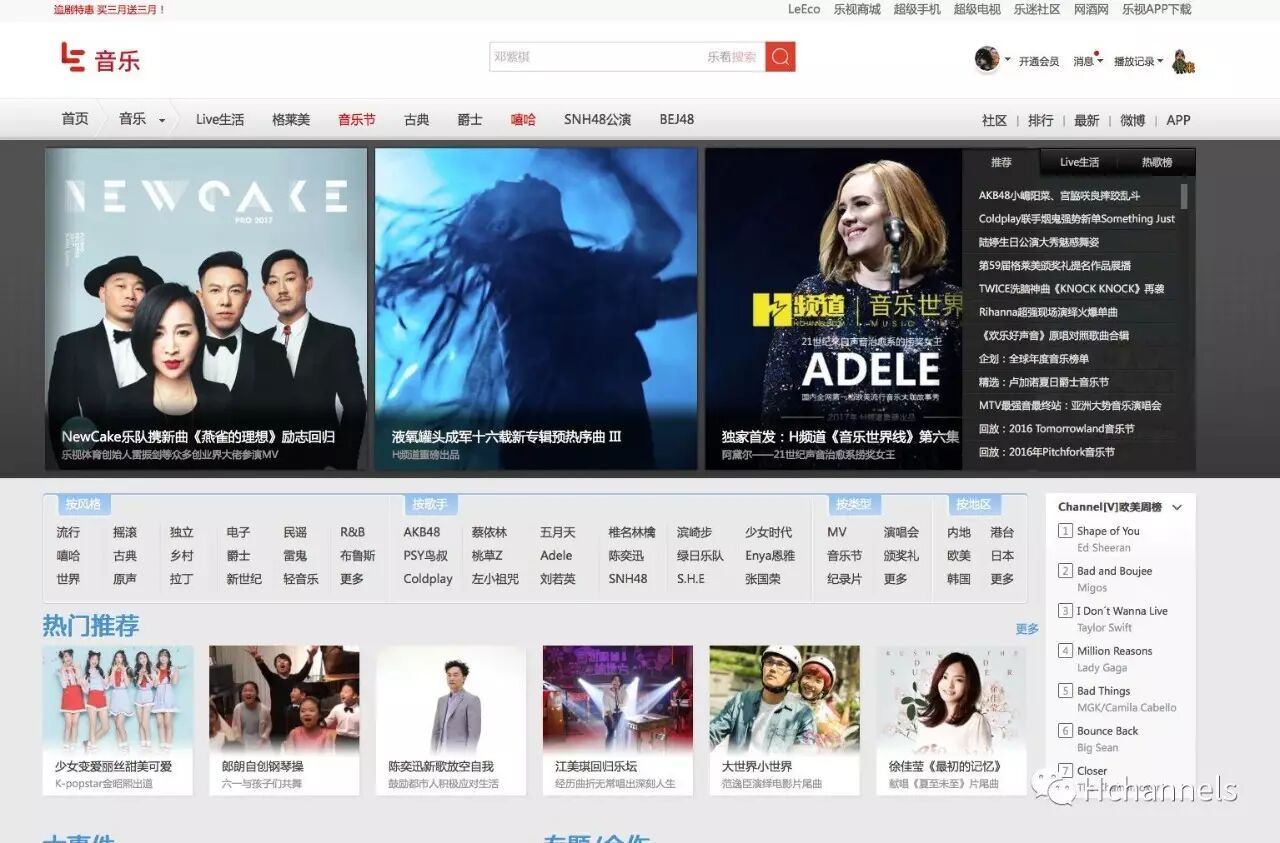Open the NewCake band banner image
The height and width of the screenshot is (843, 1280).
pyautogui.click(x=206, y=309)
